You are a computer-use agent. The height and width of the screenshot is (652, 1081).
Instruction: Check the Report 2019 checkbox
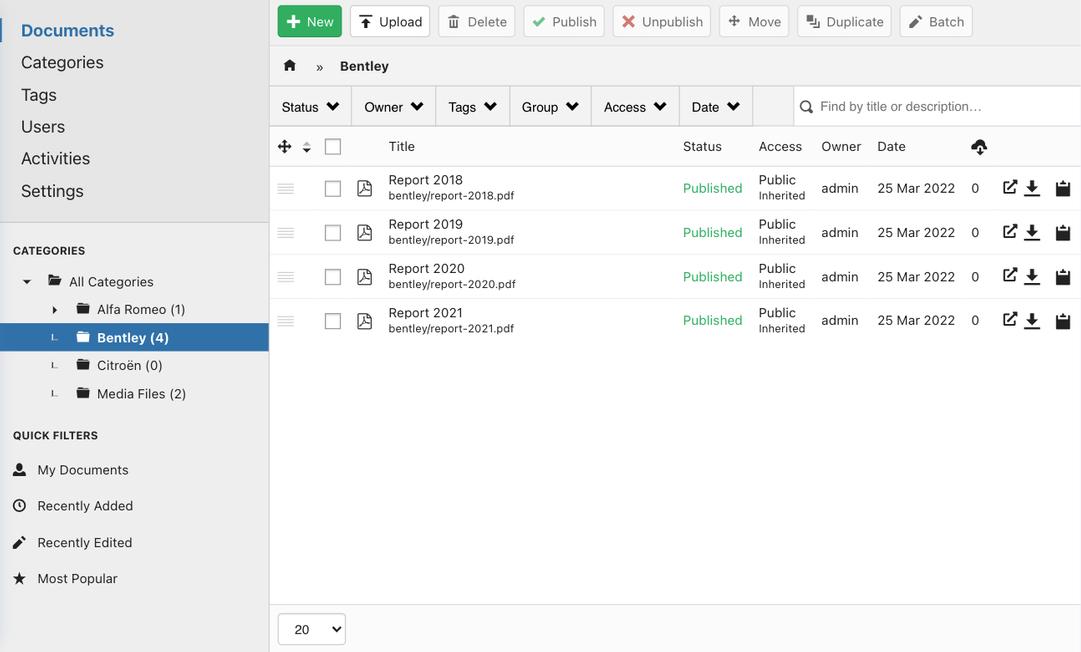tap(333, 232)
